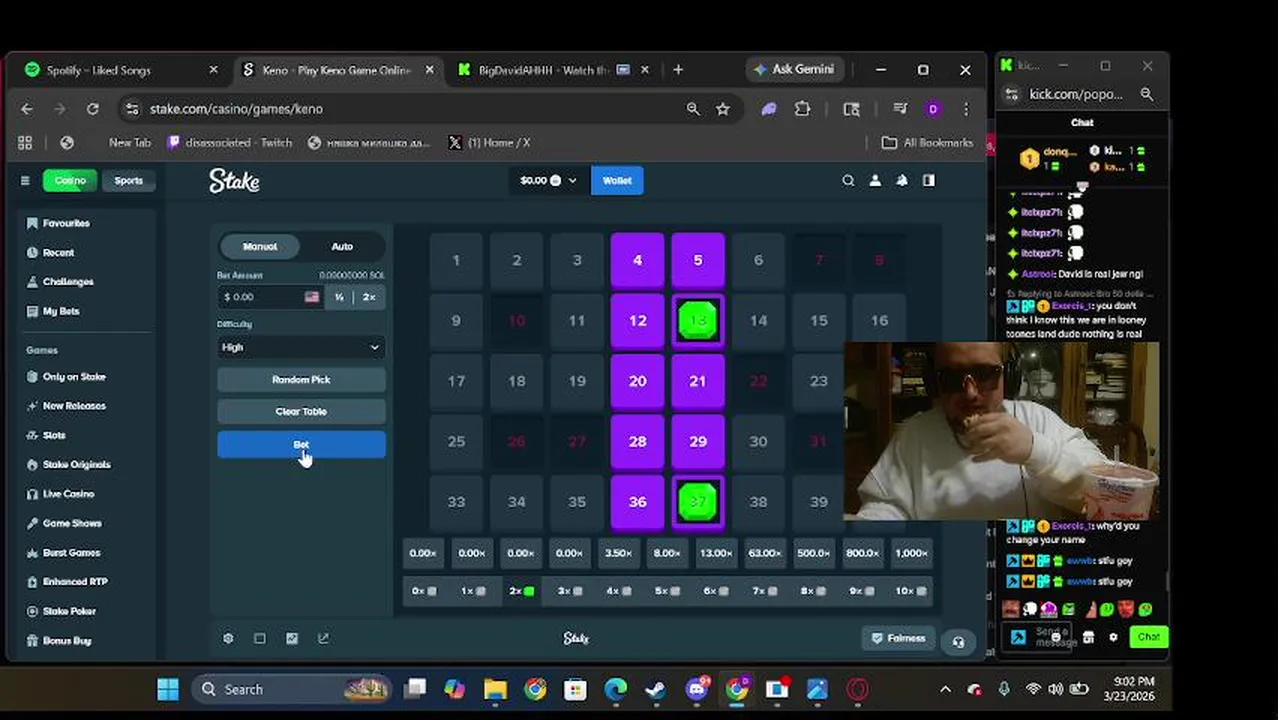
Task: Open All Bookmarks folder
Action: (927, 143)
